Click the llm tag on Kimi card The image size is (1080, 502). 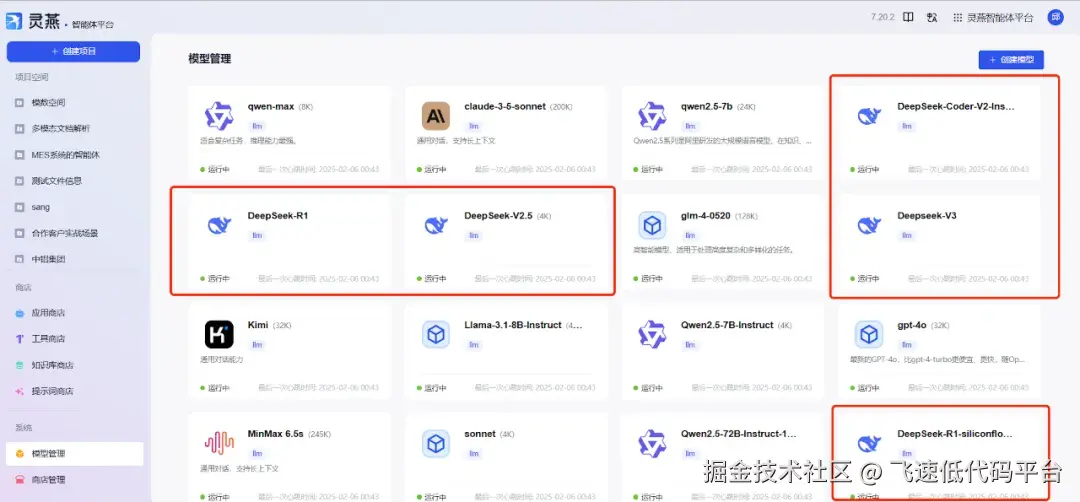tap(257, 345)
